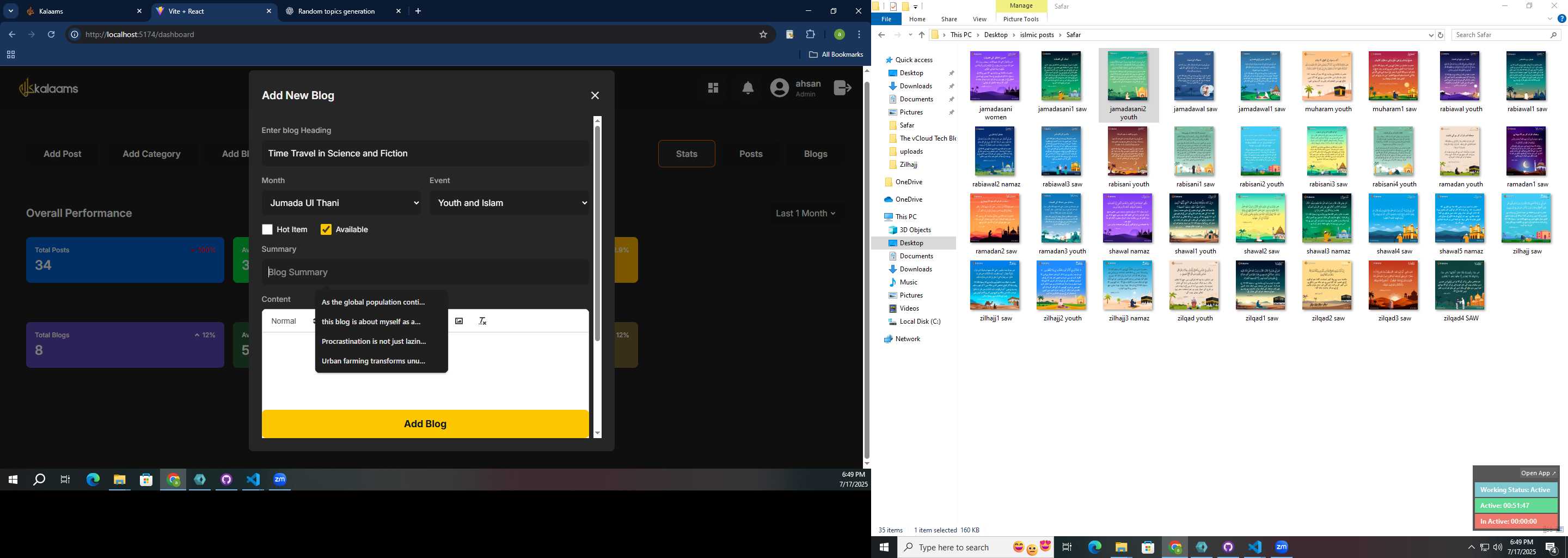Switch to the Kalaams browser tab
The height and width of the screenshot is (558, 1568).
click(x=83, y=11)
